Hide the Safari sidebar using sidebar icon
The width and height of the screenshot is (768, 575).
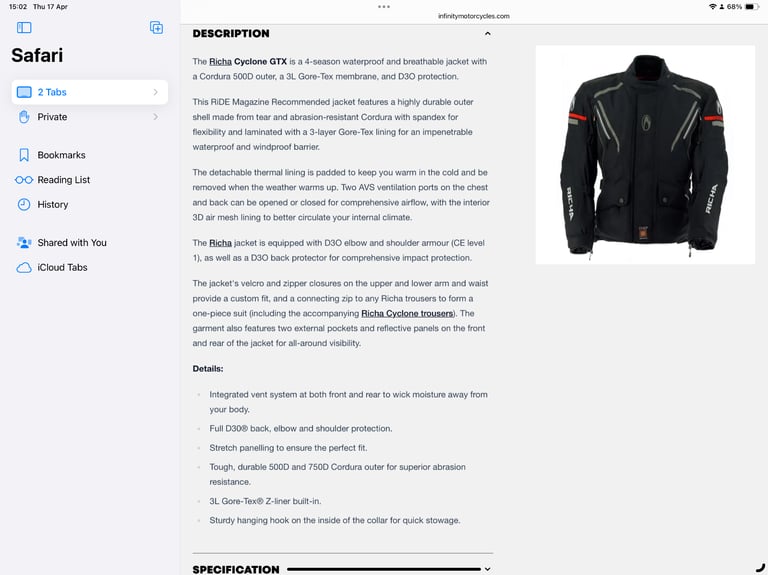(24, 27)
